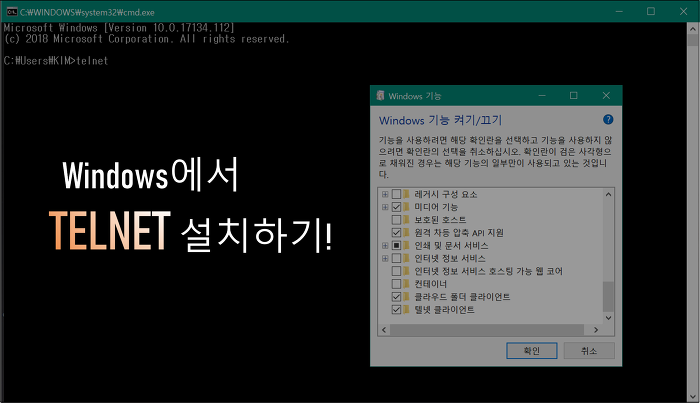The height and width of the screenshot is (403, 700).
Task: Select 보호된 호스트 list label
Action: [440, 220]
